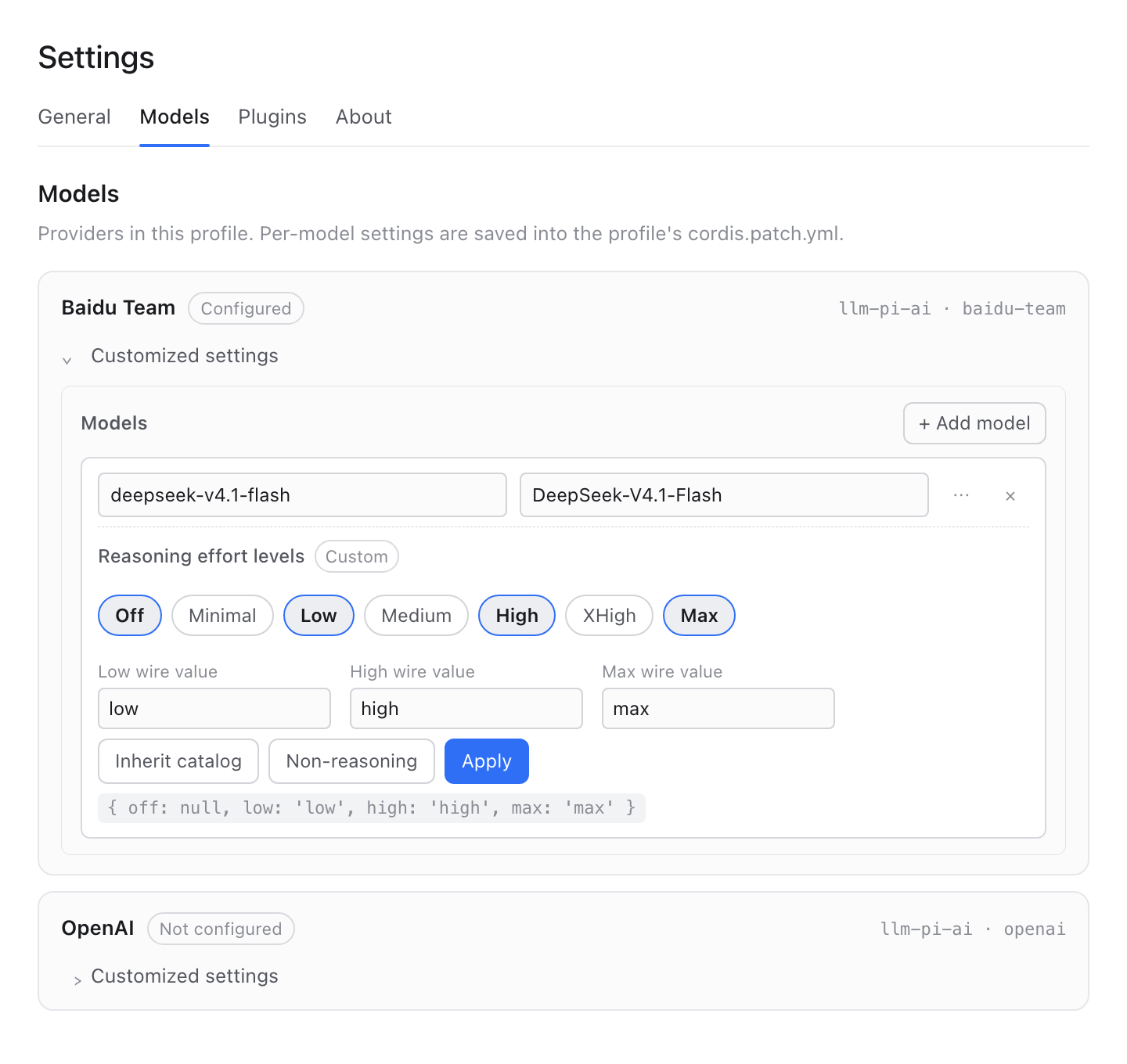Viewport: 1127px width, 1064px height.
Task: Click the Providers in this profile description
Action: tap(441, 234)
